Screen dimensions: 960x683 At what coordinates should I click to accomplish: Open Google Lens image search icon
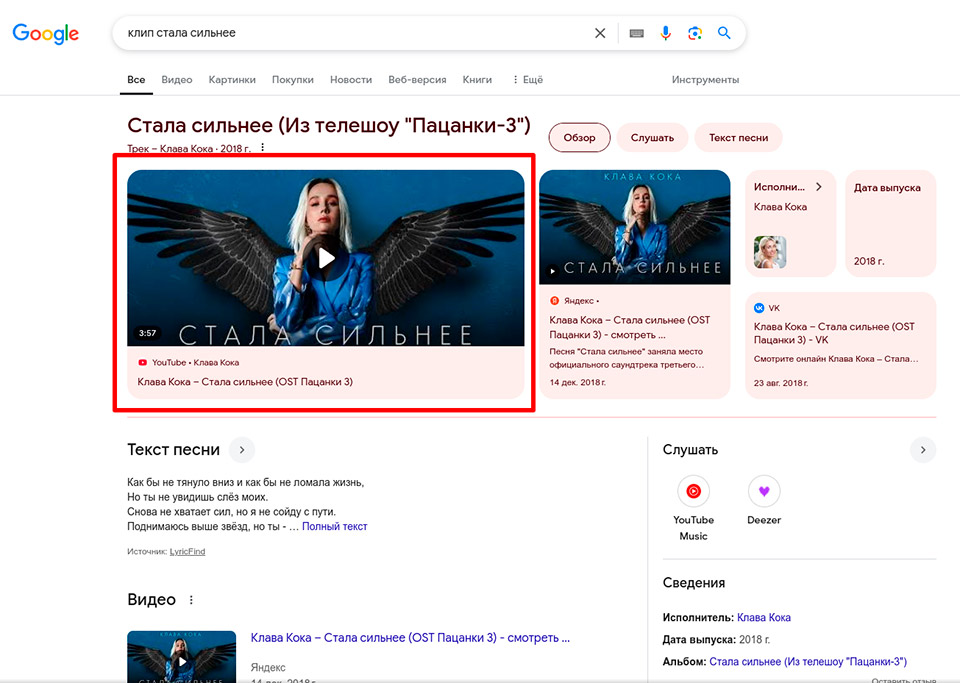694,33
